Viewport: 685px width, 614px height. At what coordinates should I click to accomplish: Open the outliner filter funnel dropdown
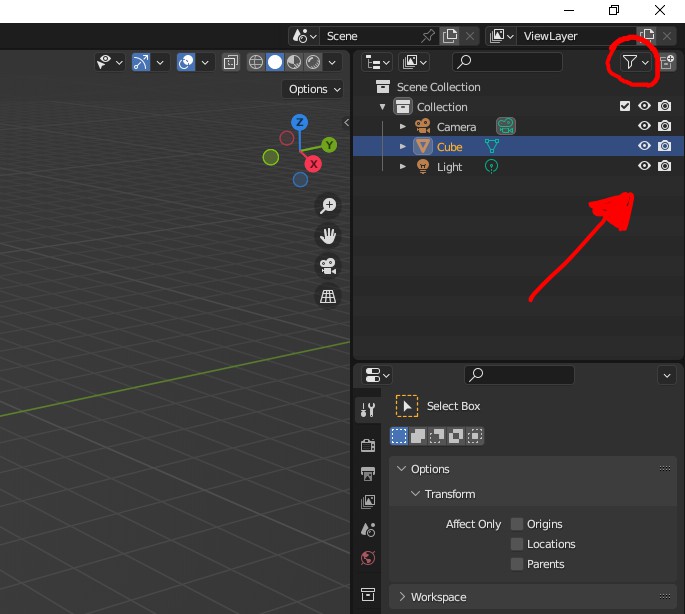pos(636,62)
